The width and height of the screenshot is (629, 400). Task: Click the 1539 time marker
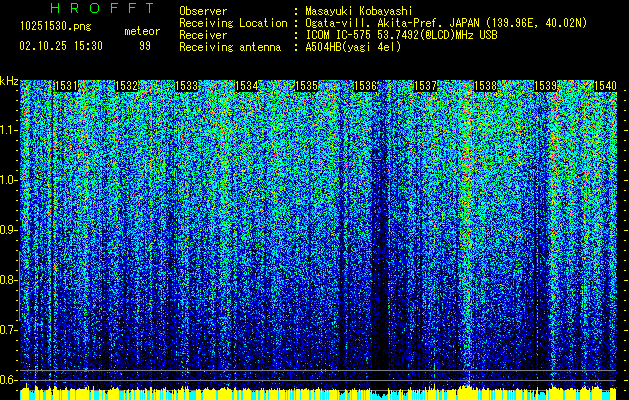[546, 86]
